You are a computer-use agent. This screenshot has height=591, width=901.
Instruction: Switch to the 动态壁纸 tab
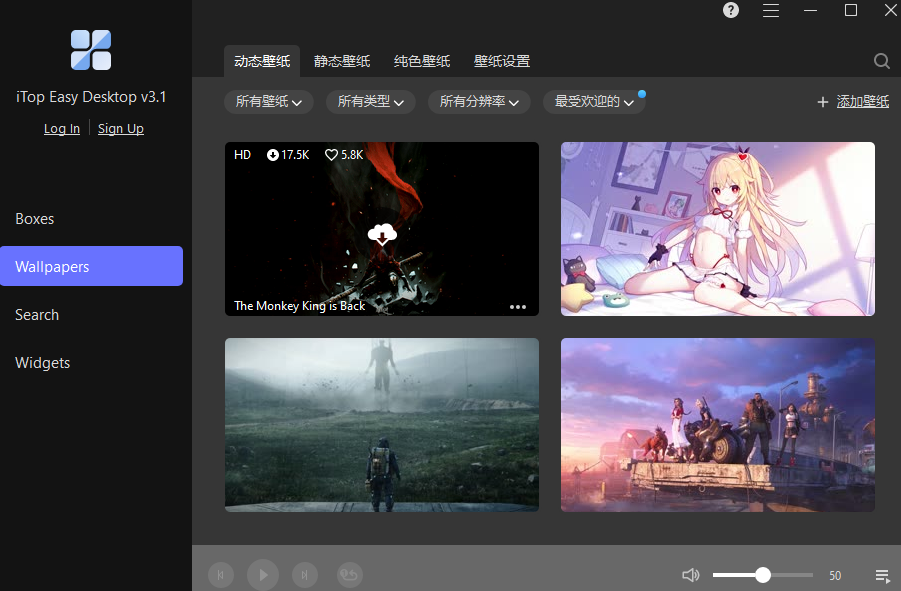click(x=262, y=61)
